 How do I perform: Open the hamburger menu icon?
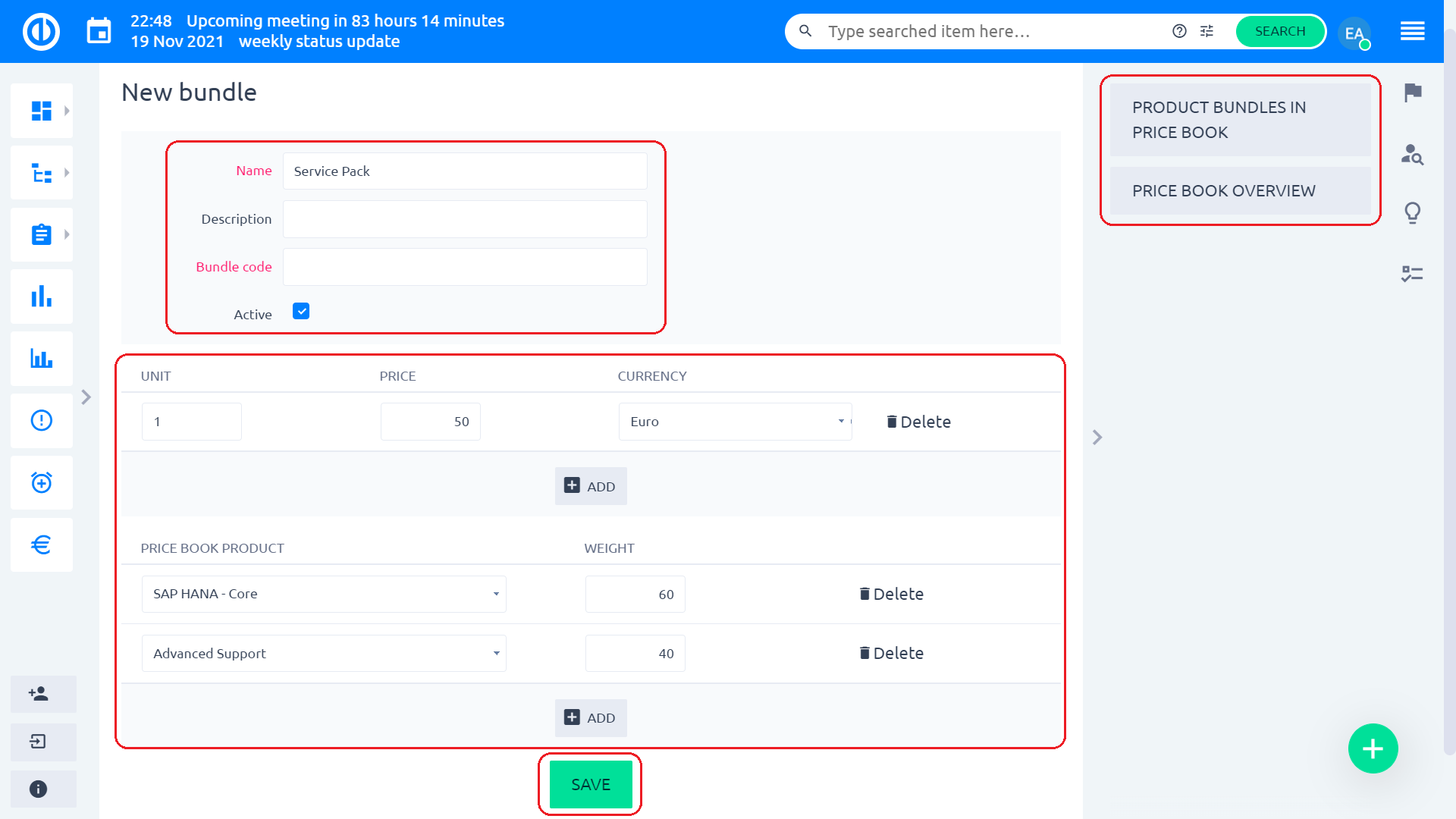pos(1412,31)
